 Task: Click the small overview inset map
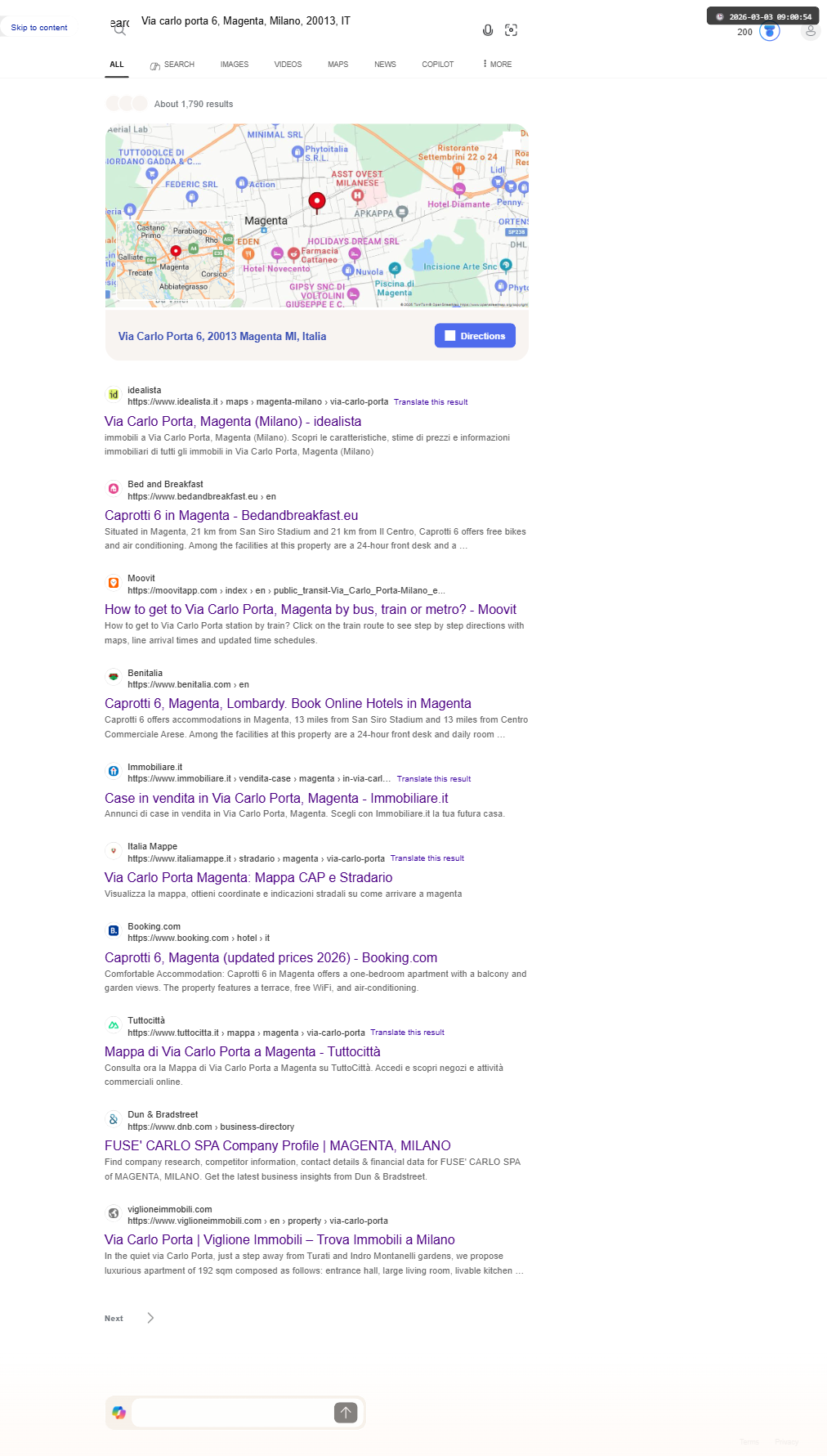click(176, 260)
